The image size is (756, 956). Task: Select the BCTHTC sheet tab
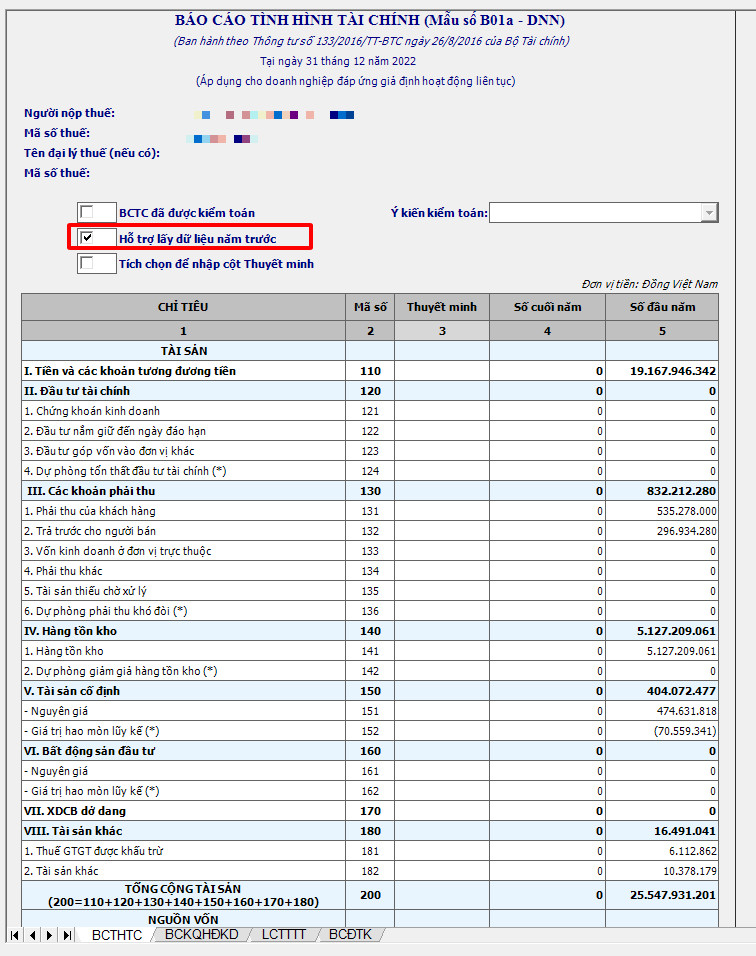pyautogui.click(x=117, y=935)
